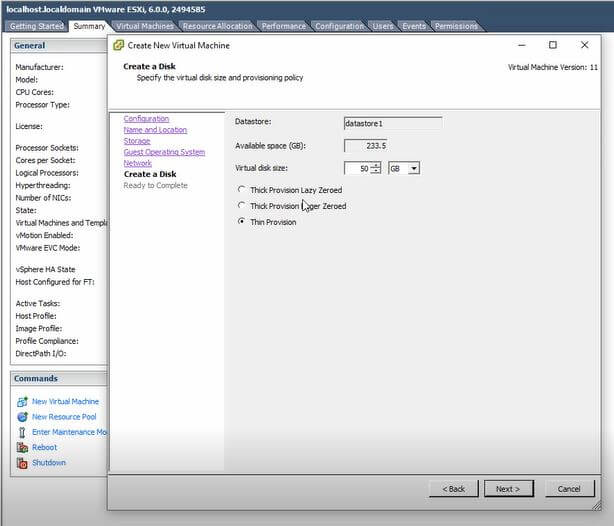The height and width of the screenshot is (526, 614).
Task: Click the DirectPath I/O label
Action: pos(41,353)
